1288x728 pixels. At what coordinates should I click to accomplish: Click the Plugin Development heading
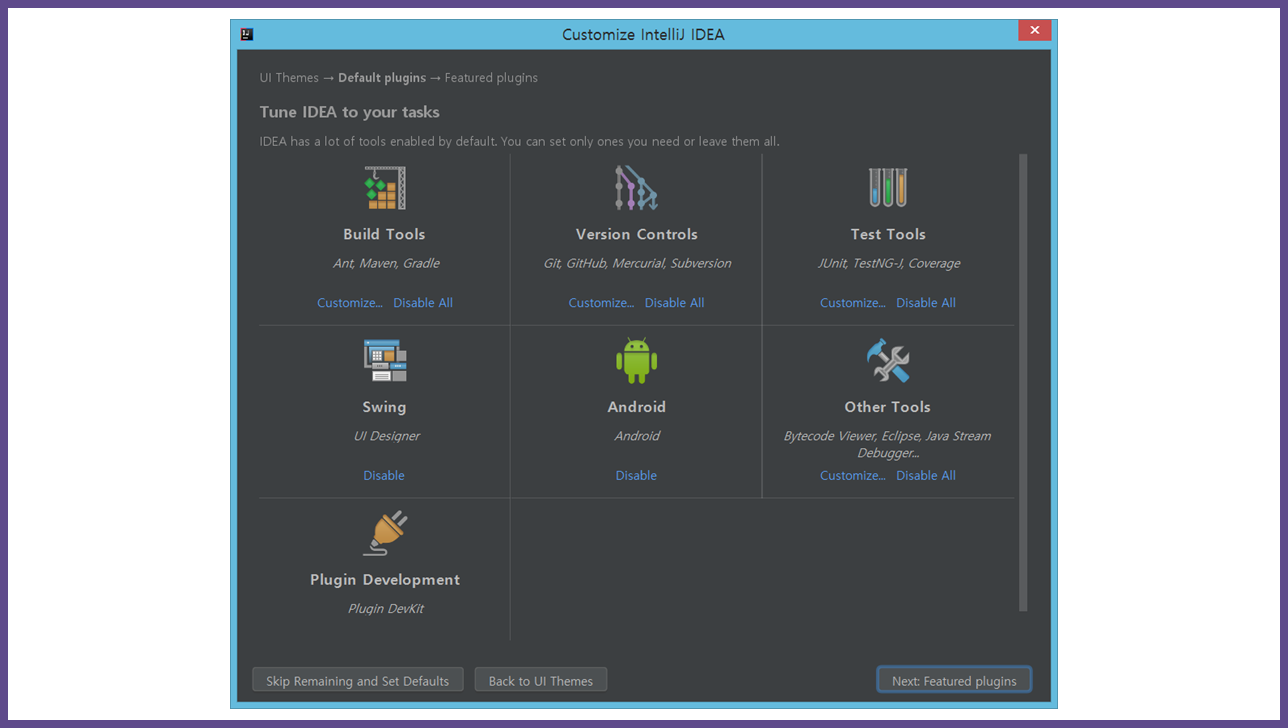click(385, 580)
